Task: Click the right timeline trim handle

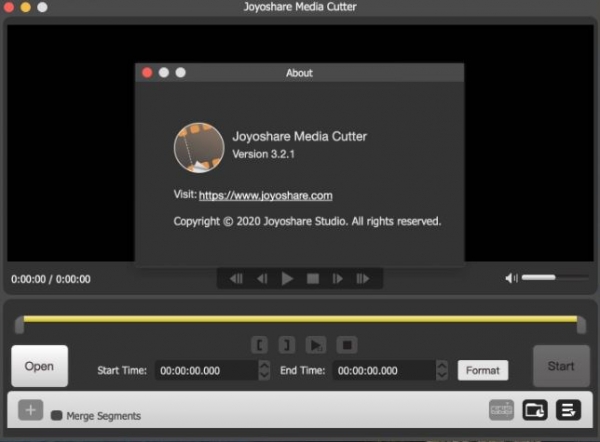Action: (x=582, y=325)
